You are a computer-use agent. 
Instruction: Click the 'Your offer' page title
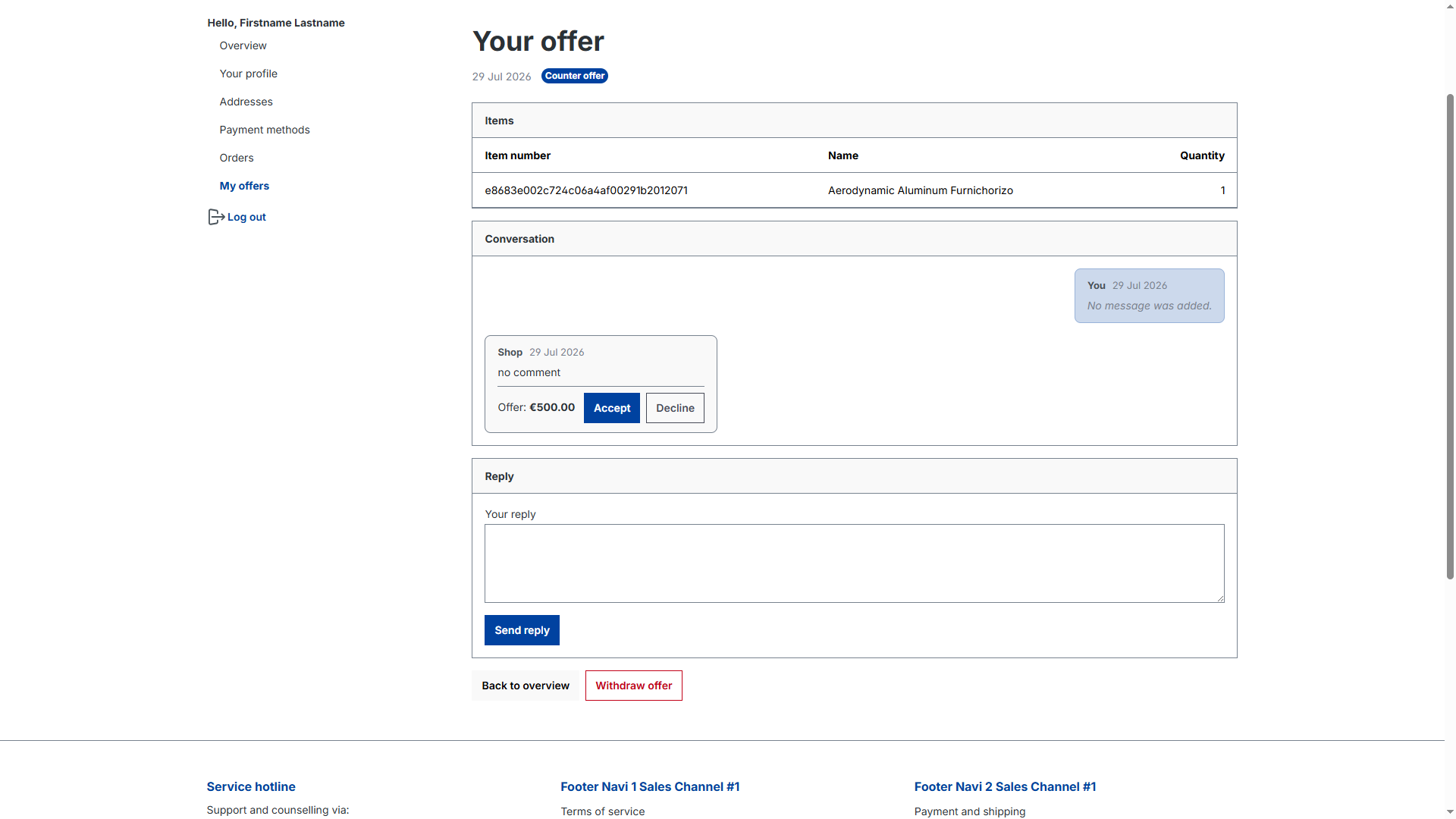pos(538,41)
